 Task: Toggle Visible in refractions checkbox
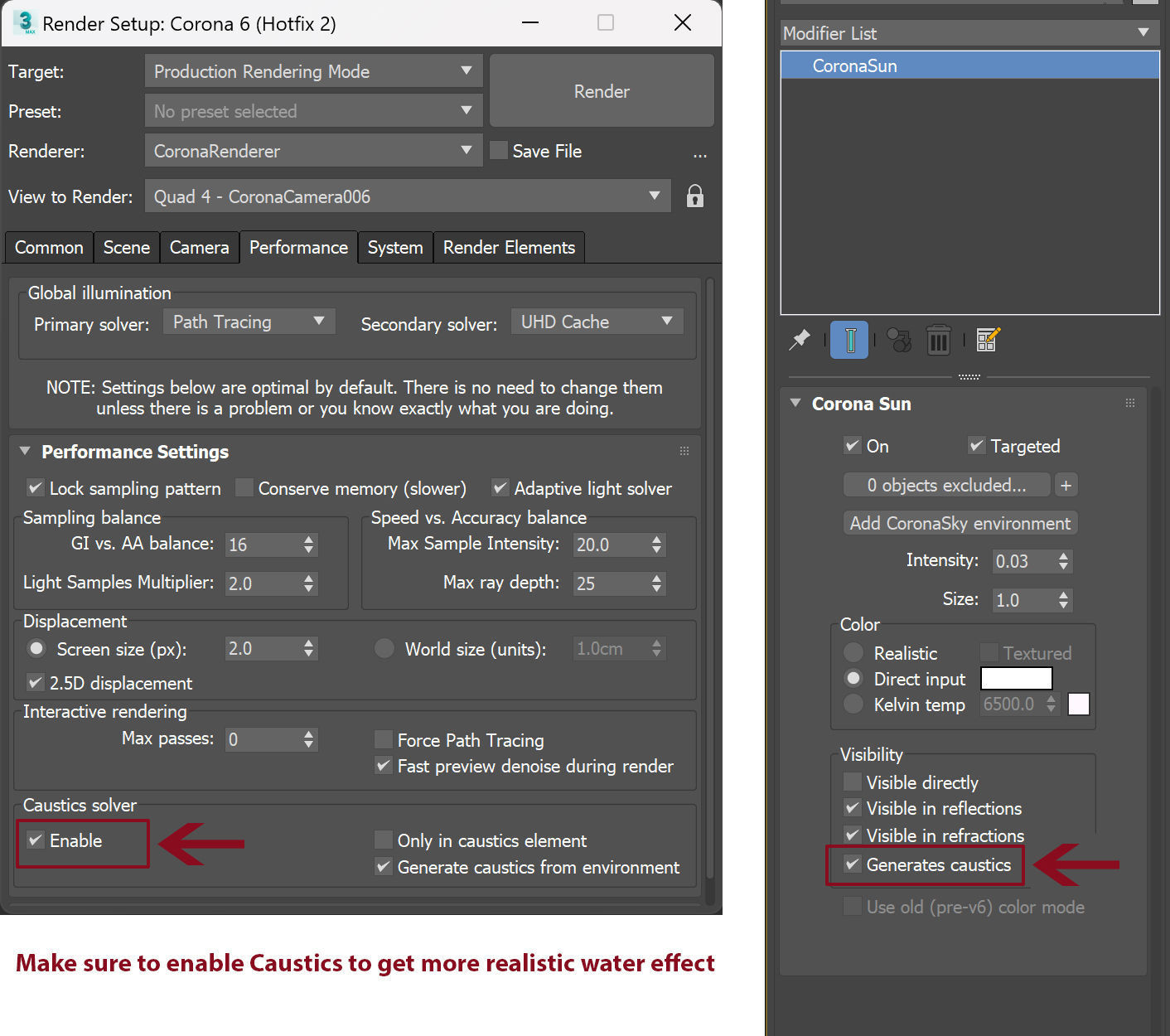pyautogui.click(x=853, y=835)
